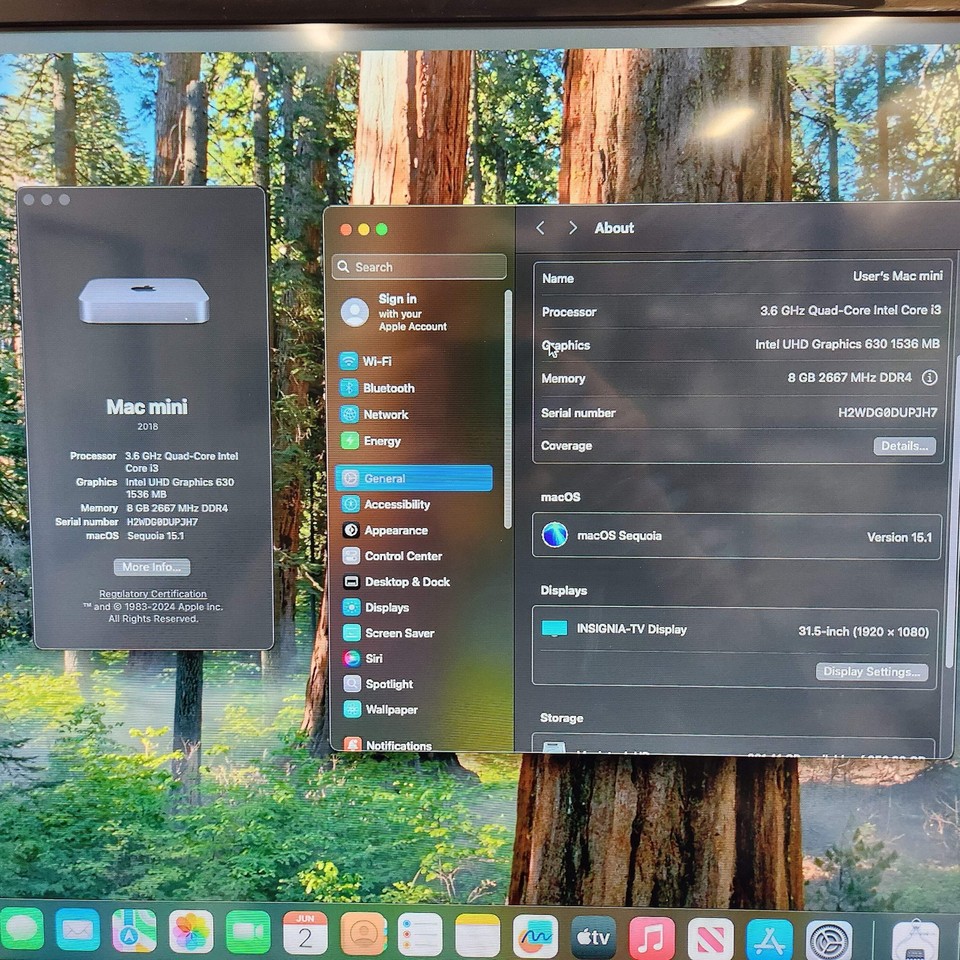The image size is (960, 960).
Task: Click the Search field in System Settings
Action: (418, 267)
